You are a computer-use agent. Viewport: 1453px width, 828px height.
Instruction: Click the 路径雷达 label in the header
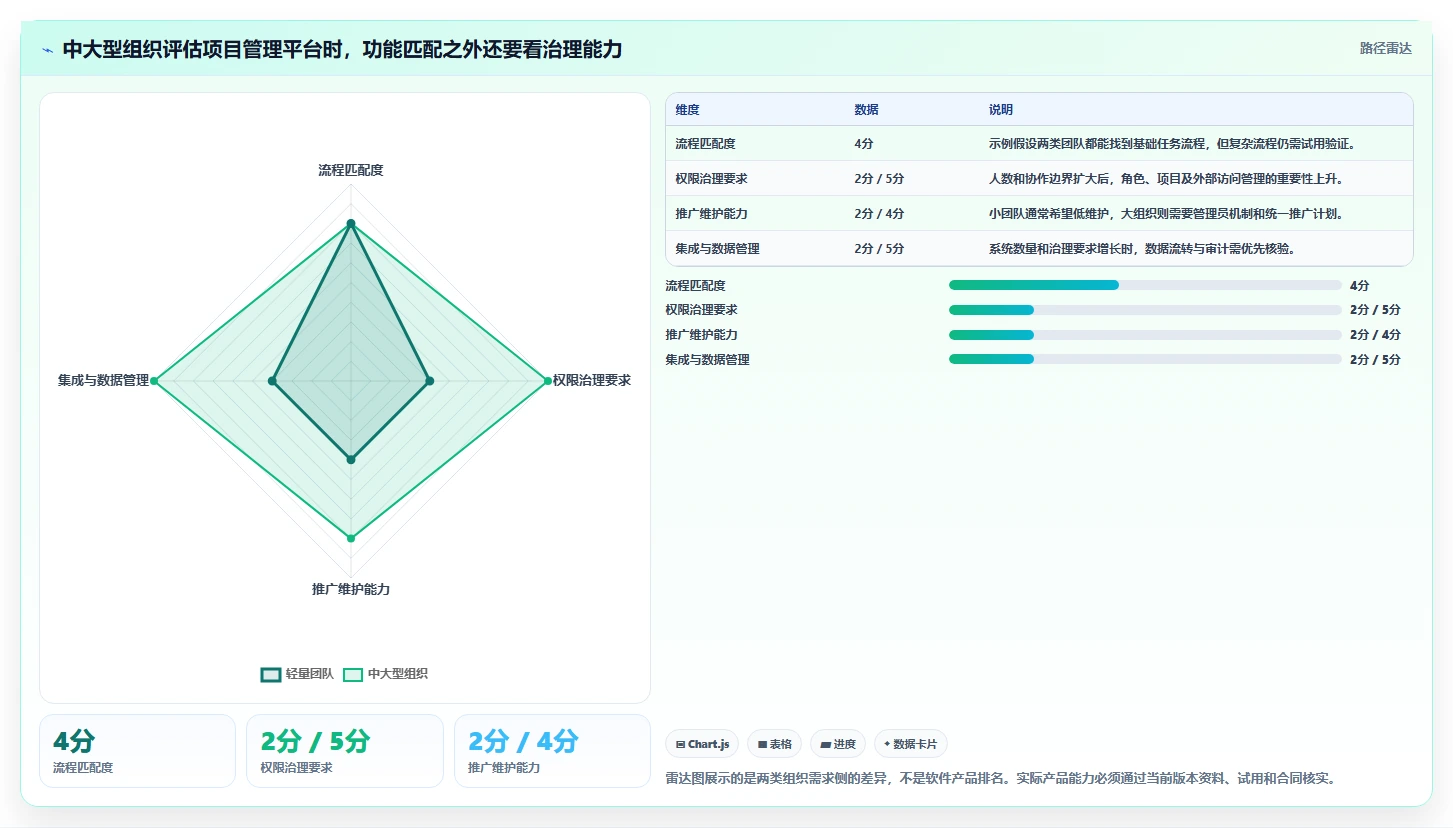click(1385, 48)
